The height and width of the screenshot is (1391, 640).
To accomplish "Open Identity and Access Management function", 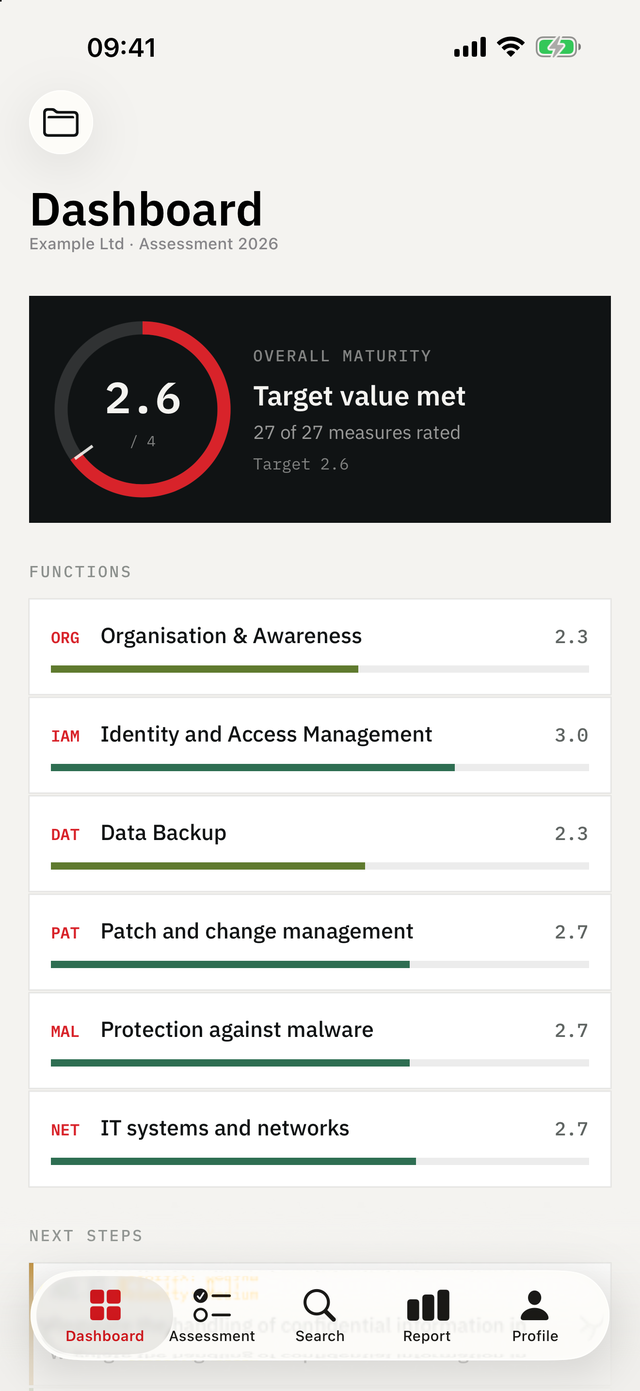I will (320, 745).
